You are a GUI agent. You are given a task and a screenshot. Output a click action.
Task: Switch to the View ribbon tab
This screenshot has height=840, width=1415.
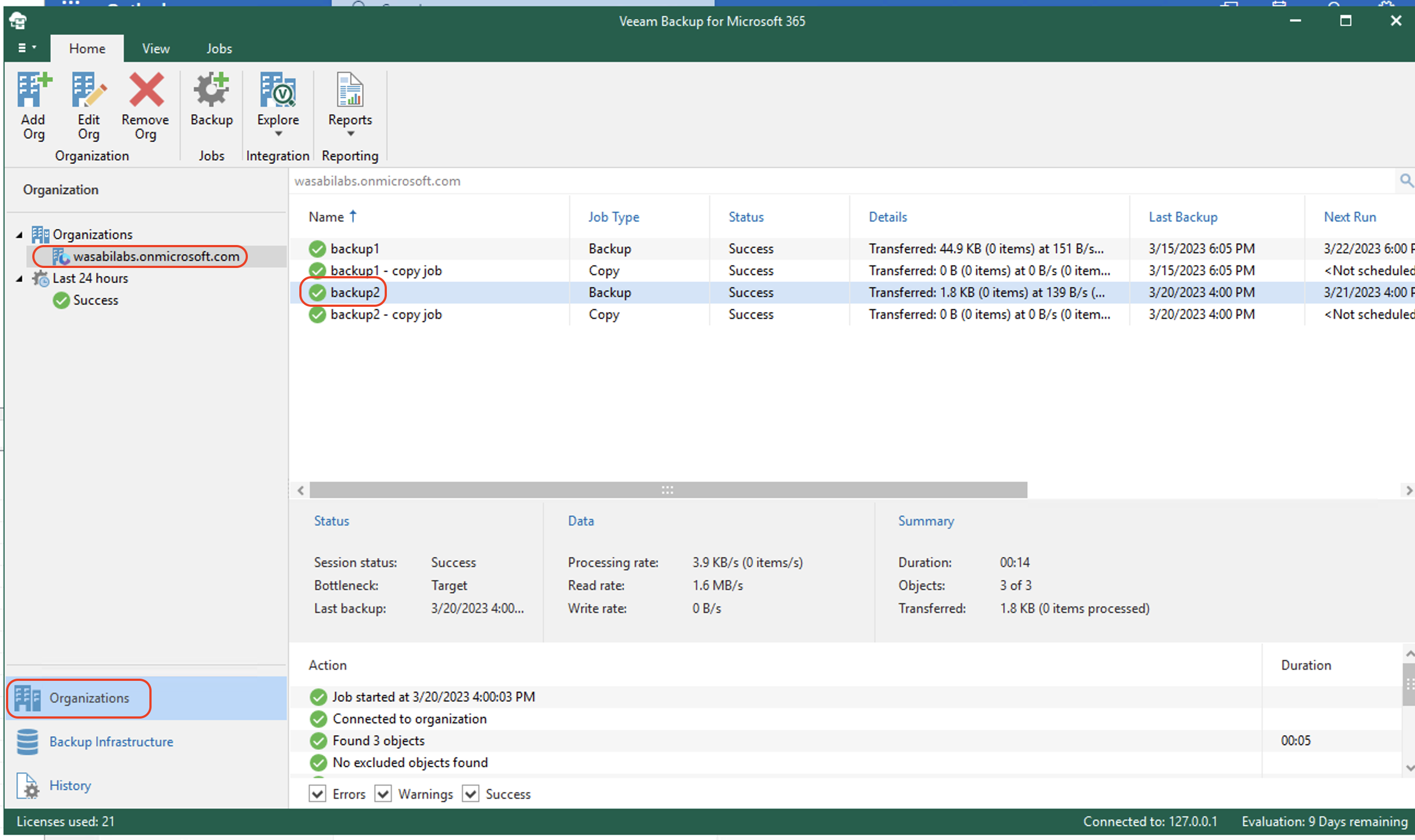coord(156,49)
